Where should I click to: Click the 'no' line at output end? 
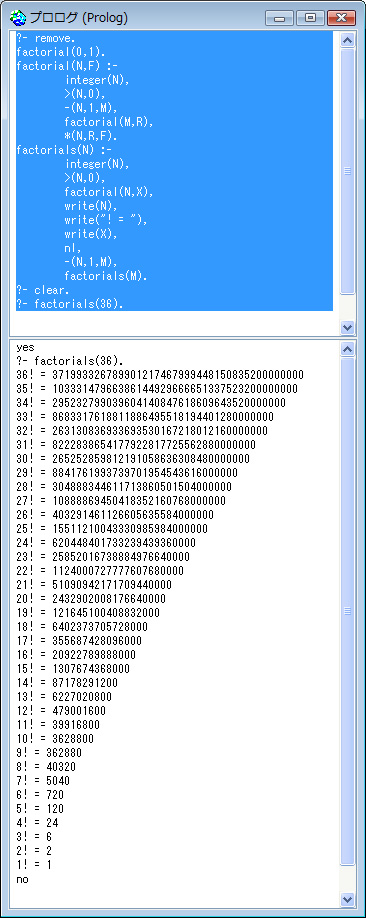click(23, 879)
